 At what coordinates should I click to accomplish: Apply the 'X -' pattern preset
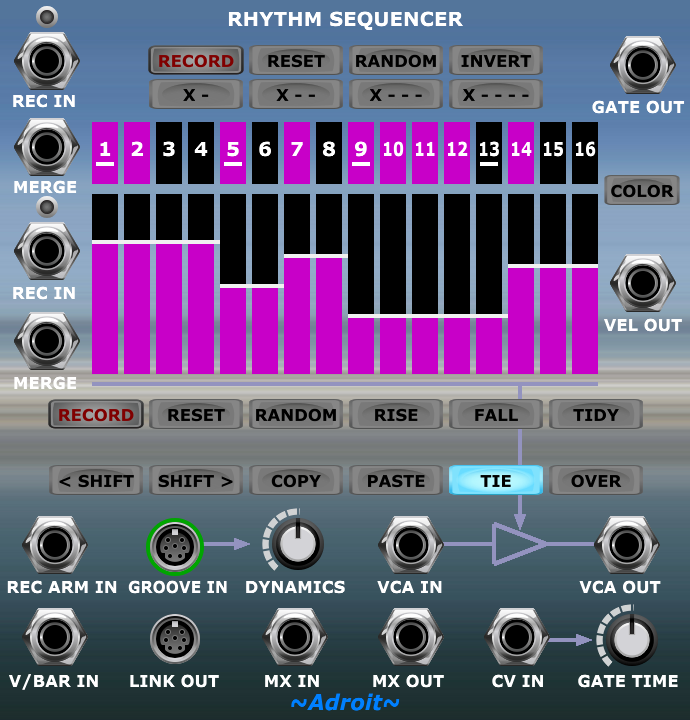[x=196, y=95]
